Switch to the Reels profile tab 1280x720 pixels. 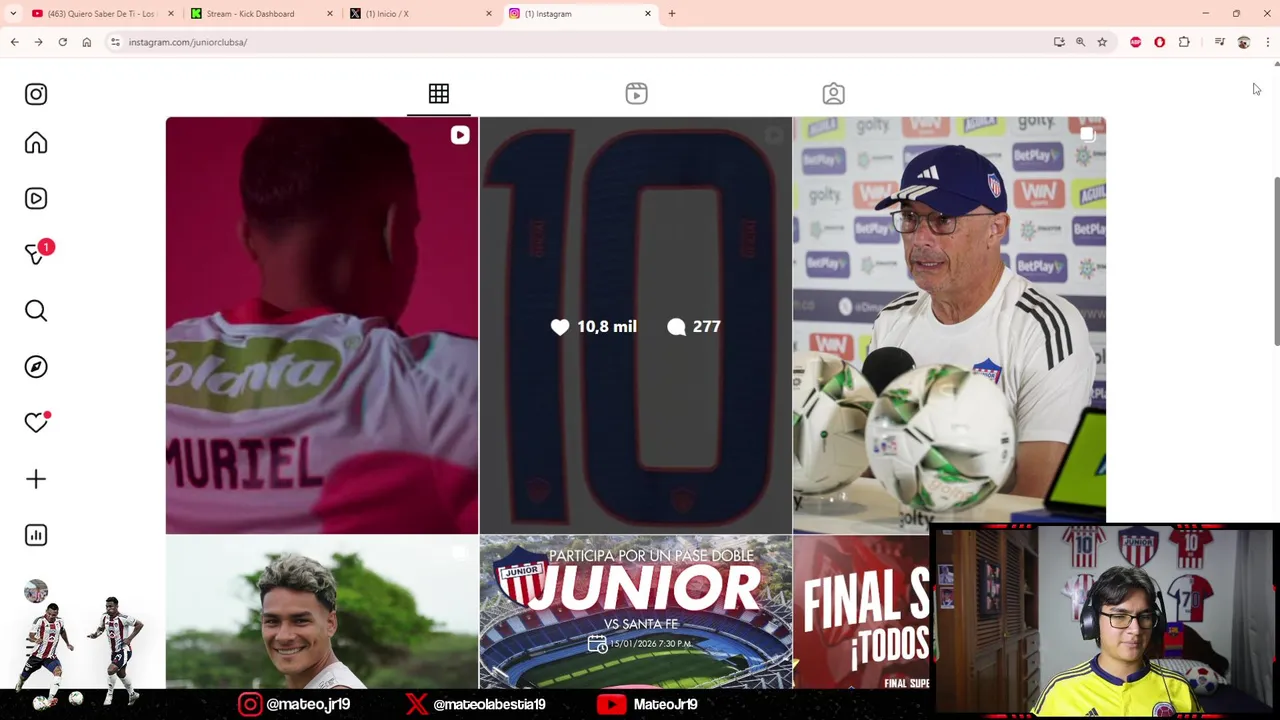click(636, 93)
